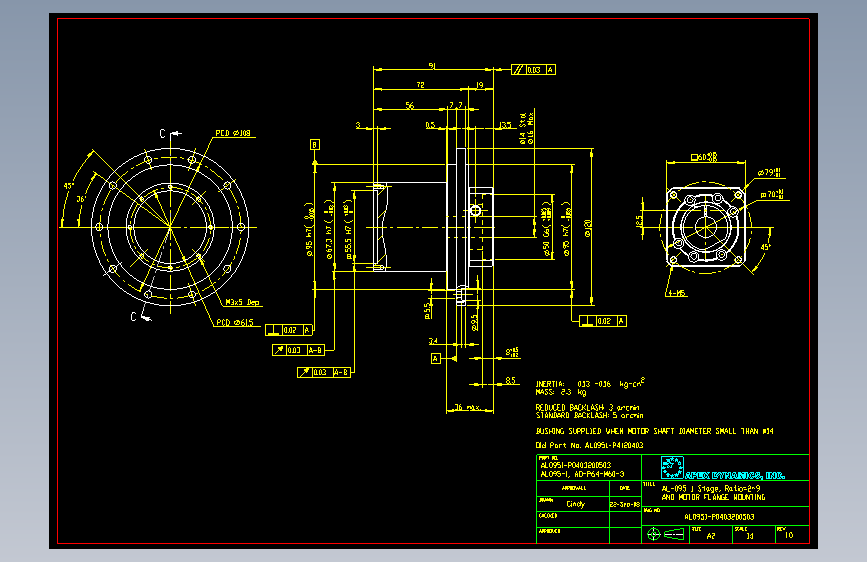Click the 'INERTIA' specification line
This screenshot has height=562, width=867.
(589, 383)
